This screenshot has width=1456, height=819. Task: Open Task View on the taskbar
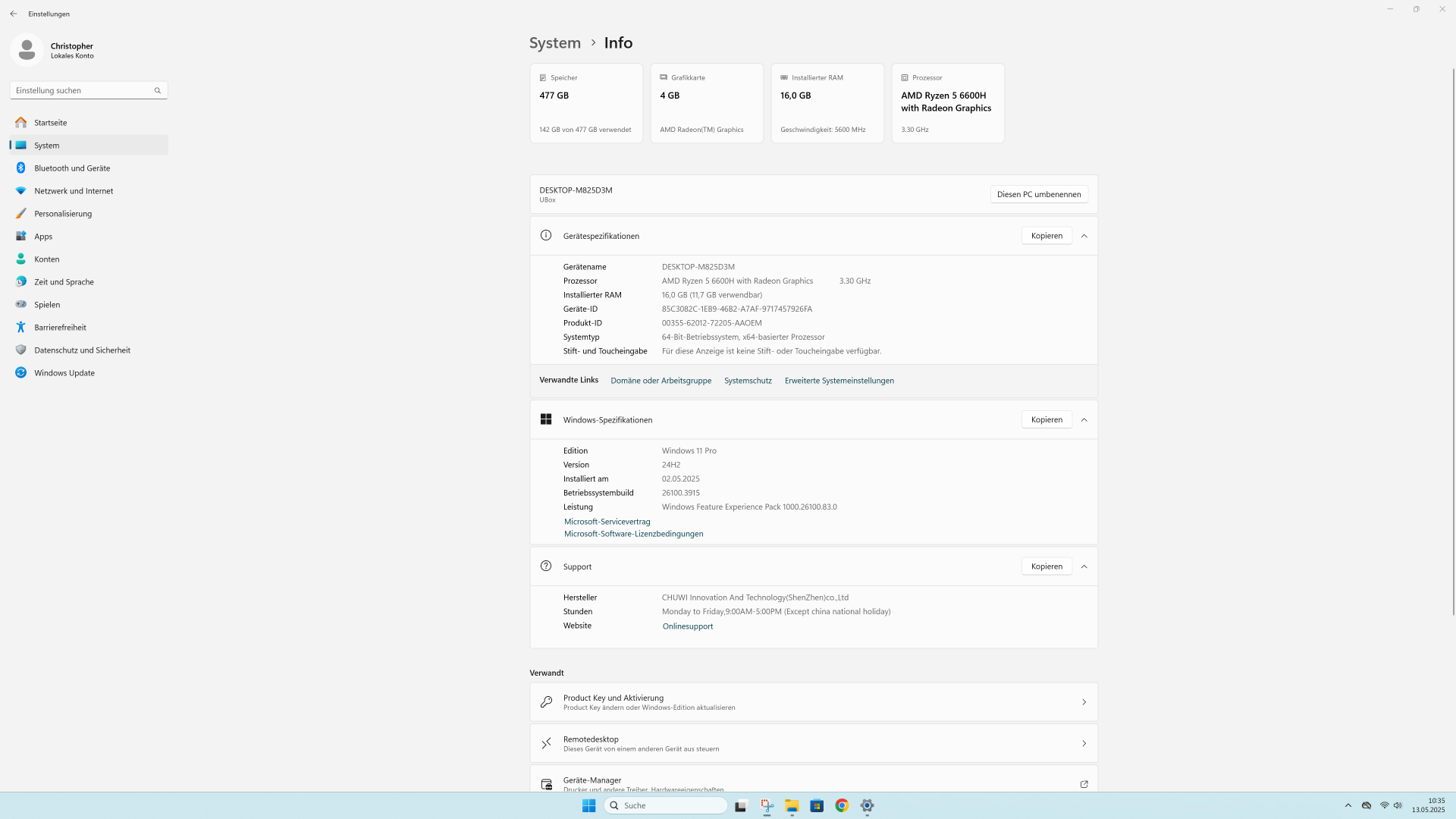741,805
